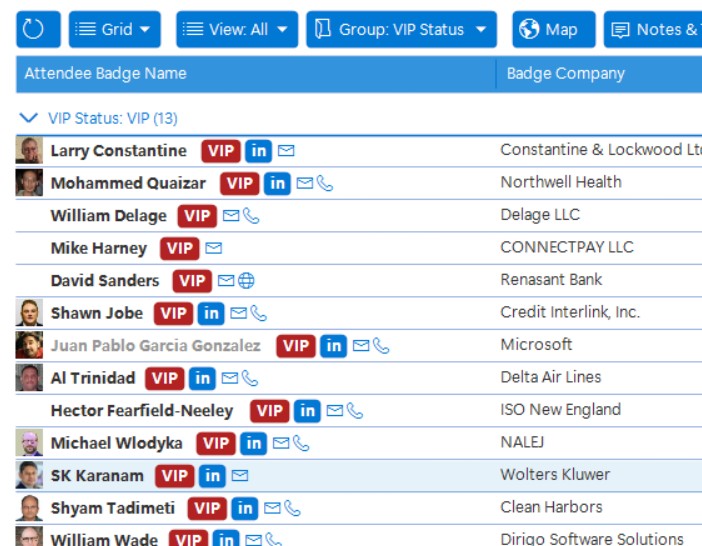
Task: Email SK Karanam via envelope icon
Action: pyautogui.click(x=240, y=476)
